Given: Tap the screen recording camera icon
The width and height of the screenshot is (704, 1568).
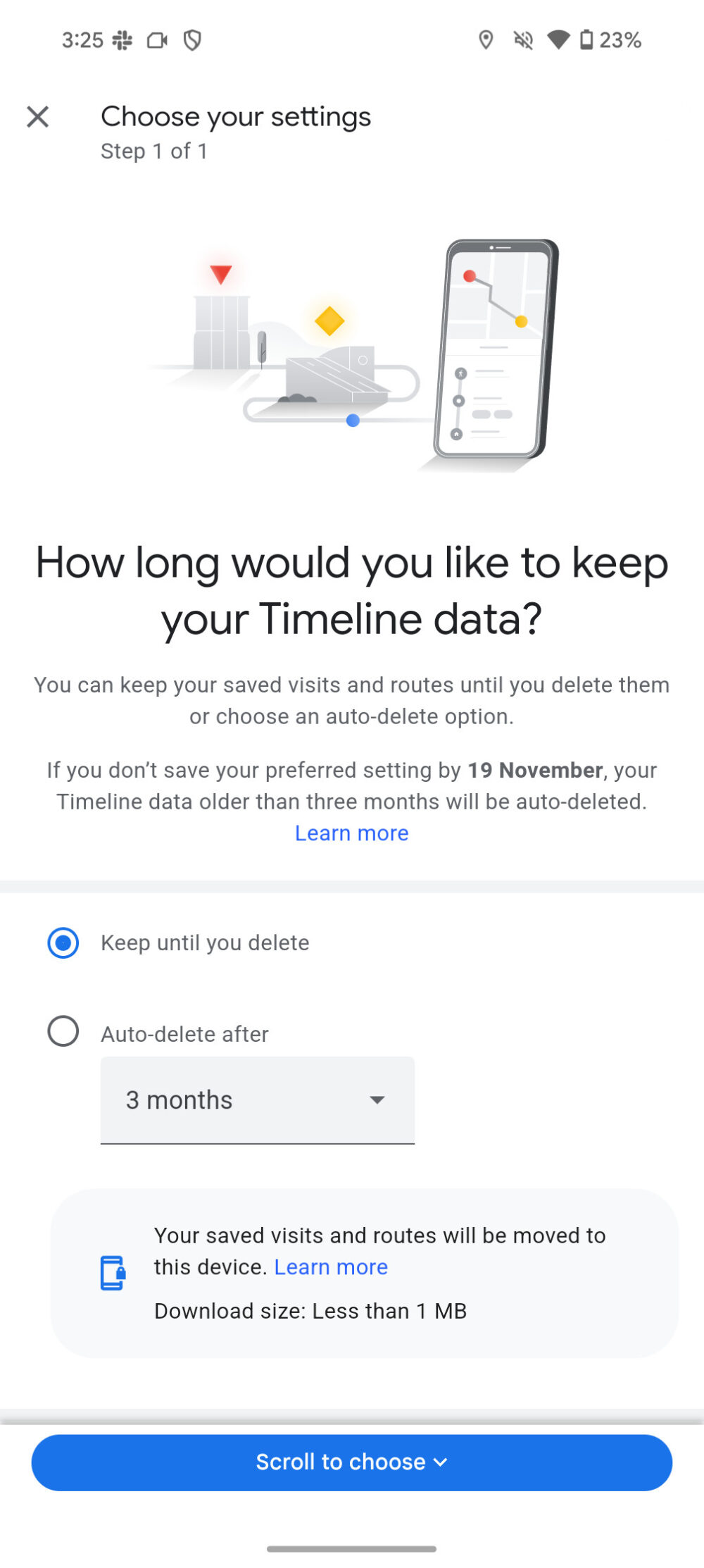Looking at the screenshot, I should pos(156,40).
